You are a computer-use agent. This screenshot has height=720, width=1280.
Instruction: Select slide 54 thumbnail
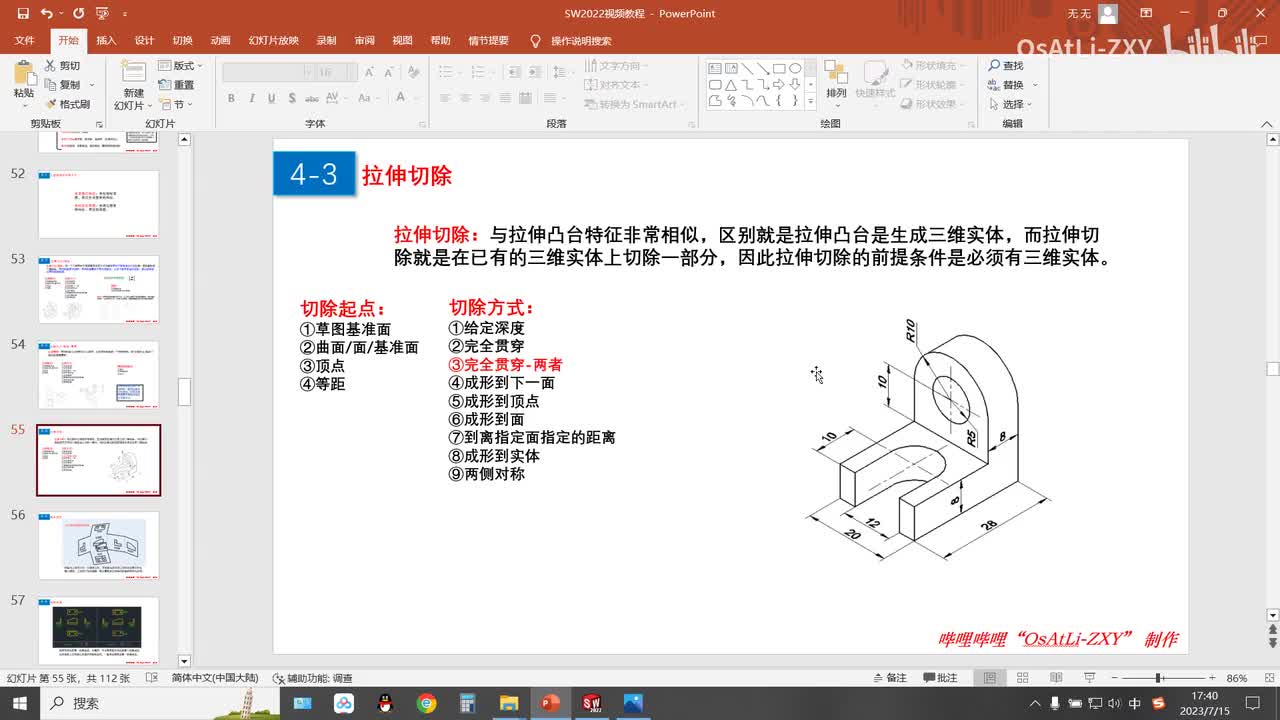pos(98,374)
